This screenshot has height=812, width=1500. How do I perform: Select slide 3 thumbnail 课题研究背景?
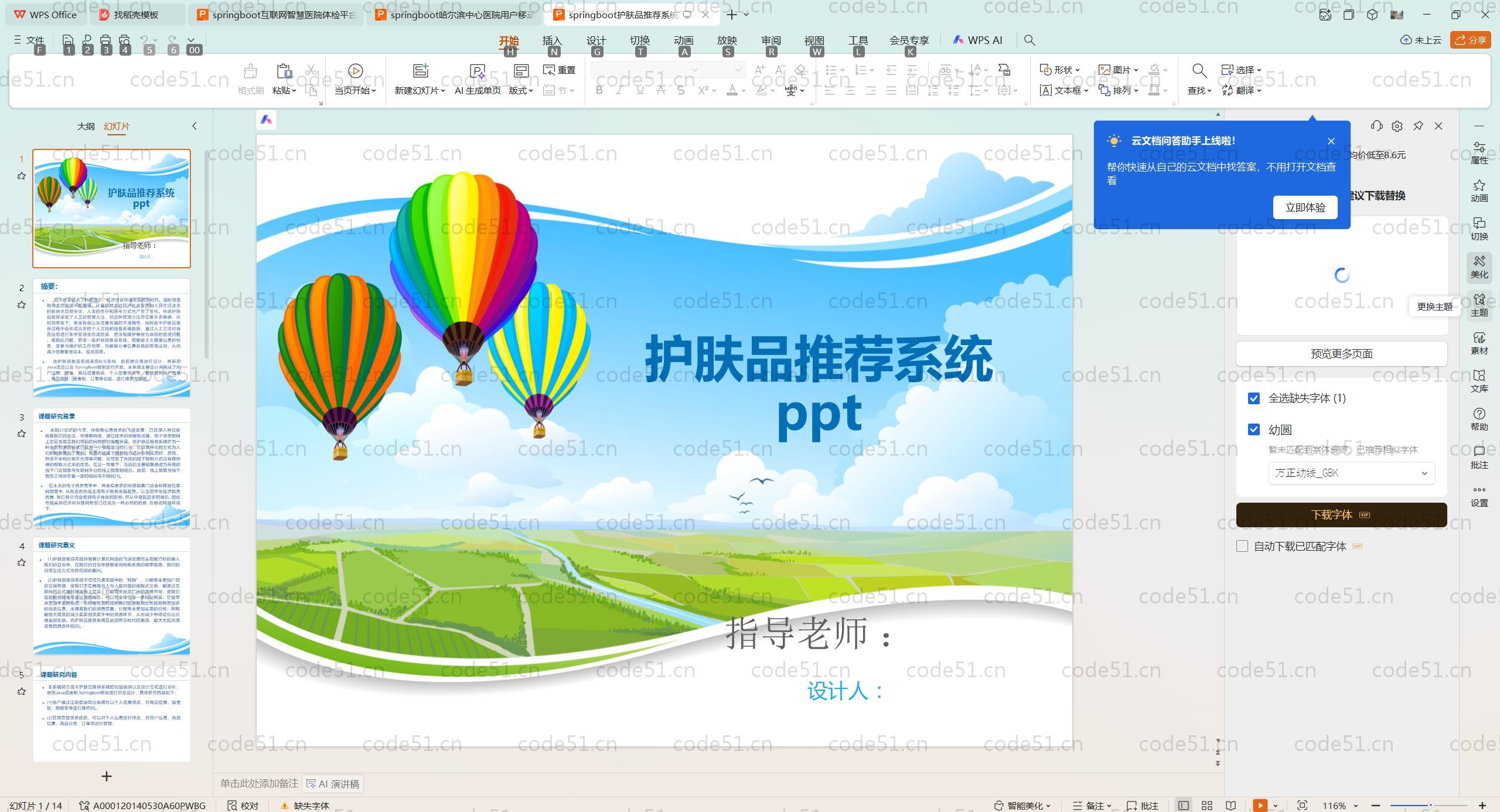coord(111,467)
